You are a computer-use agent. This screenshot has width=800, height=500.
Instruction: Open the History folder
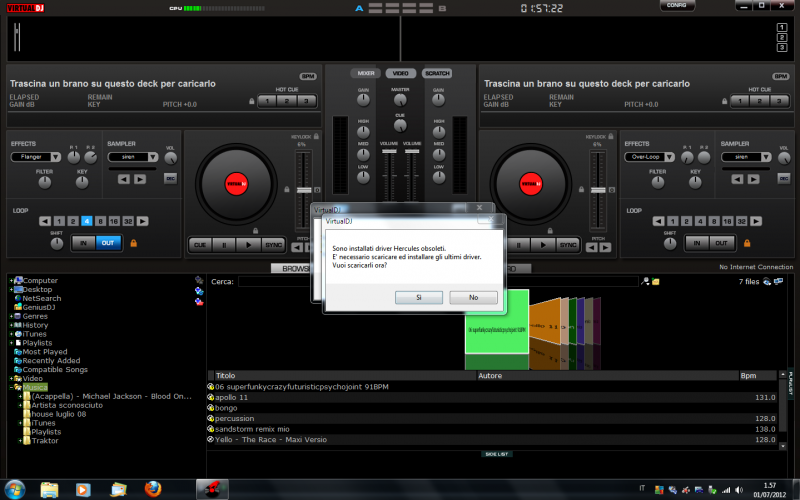(x=35, y=325)
